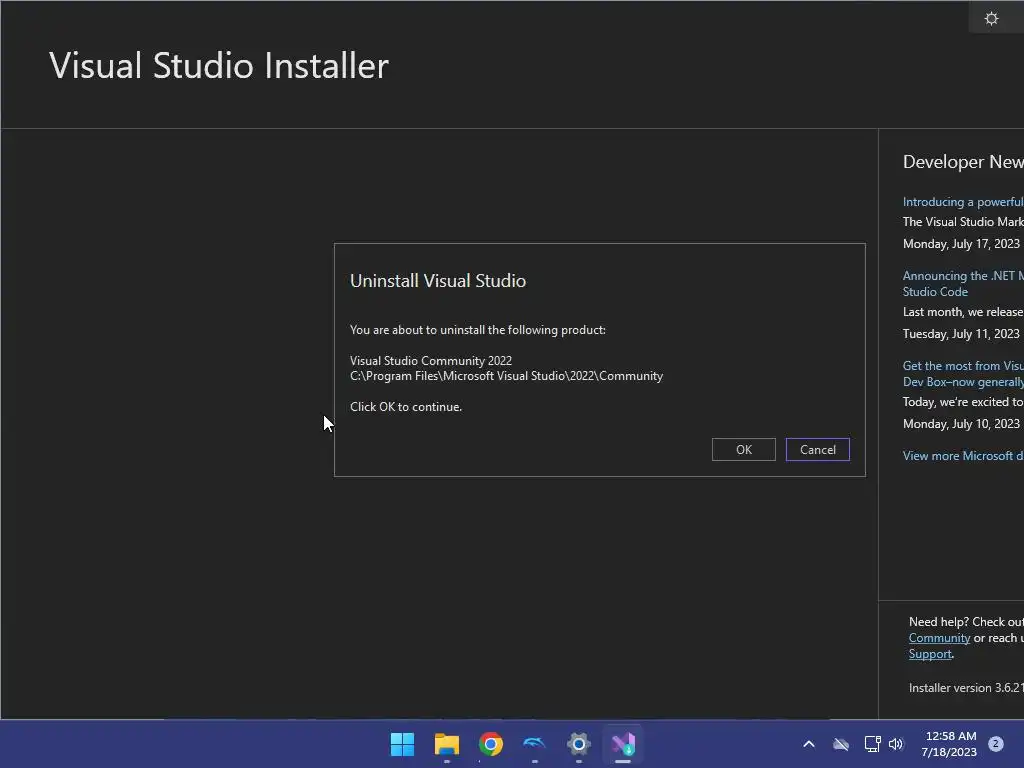Click the 'Developer New' panel heading

(963, 162)
